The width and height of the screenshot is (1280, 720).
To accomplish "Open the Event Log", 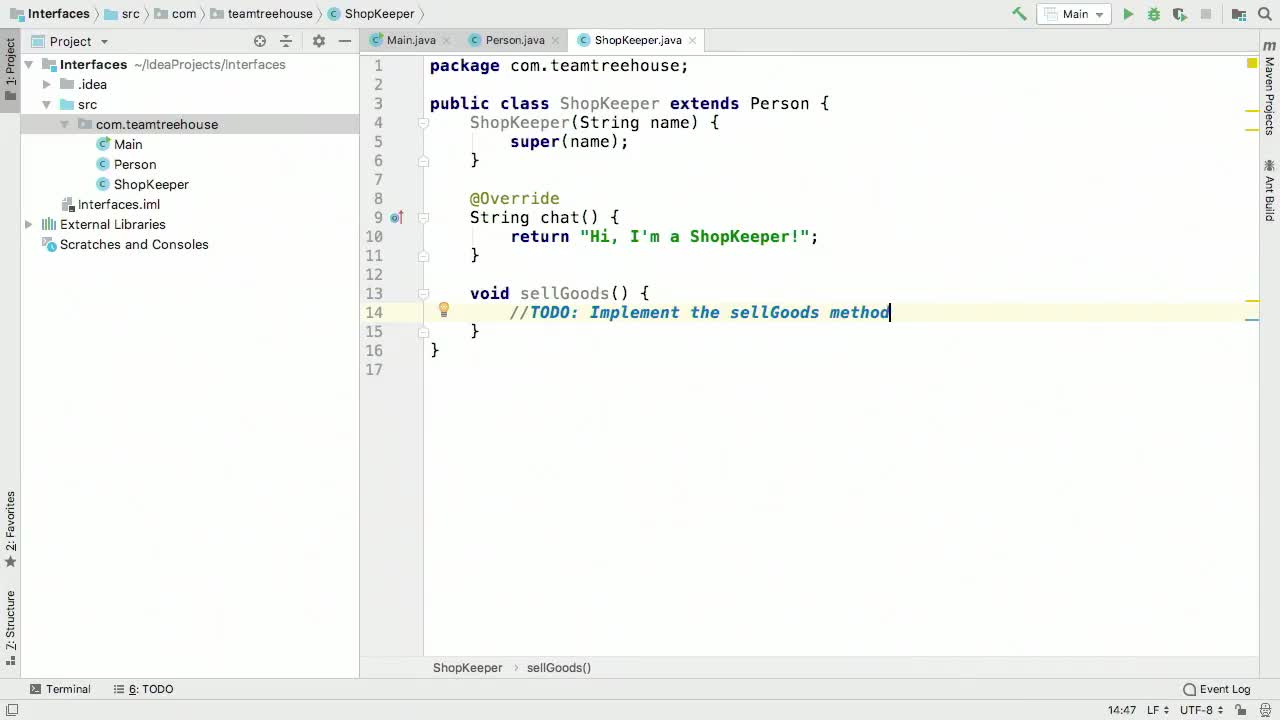I will tap(1216, 689).
